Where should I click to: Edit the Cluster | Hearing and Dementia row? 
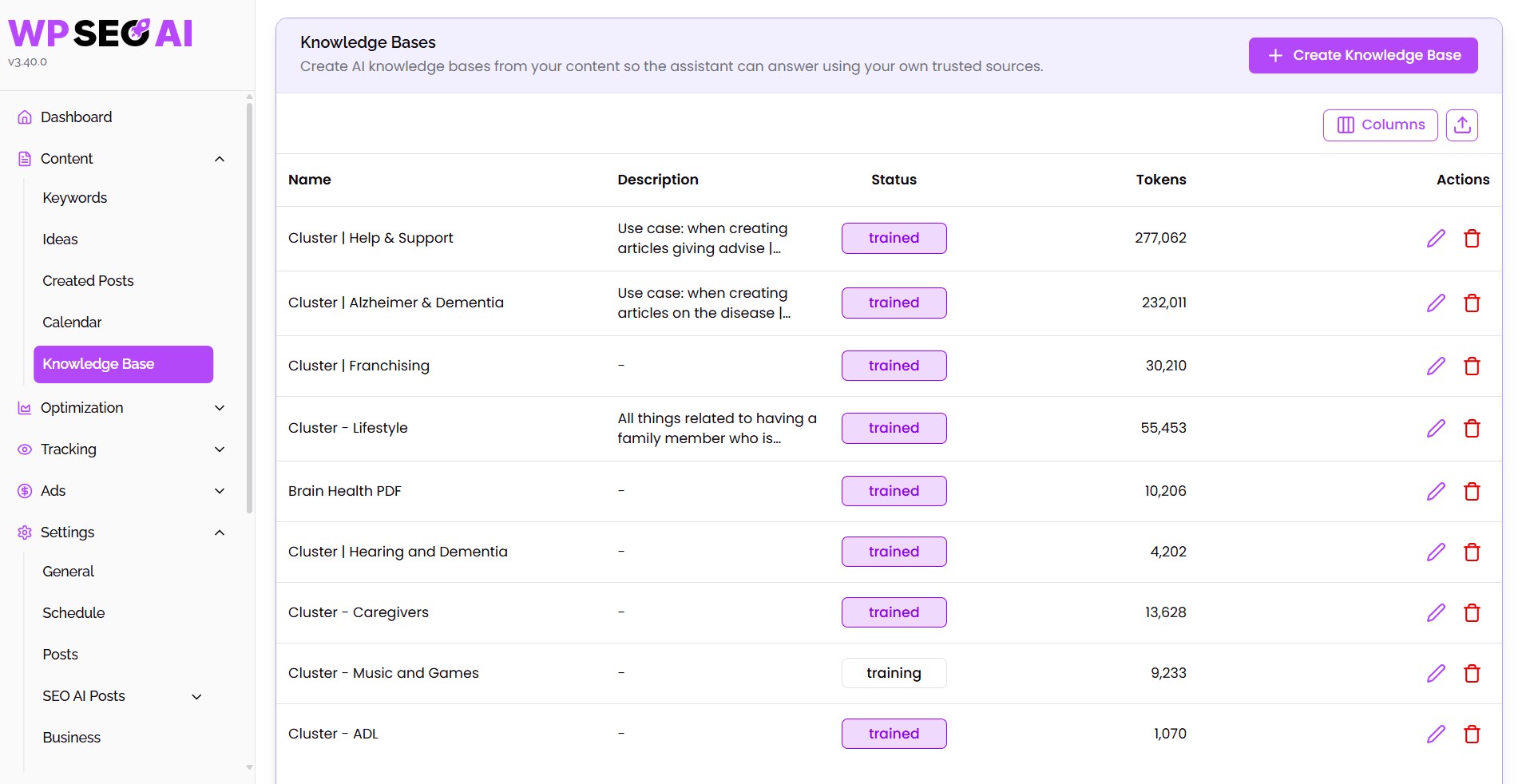point(1436,552)
